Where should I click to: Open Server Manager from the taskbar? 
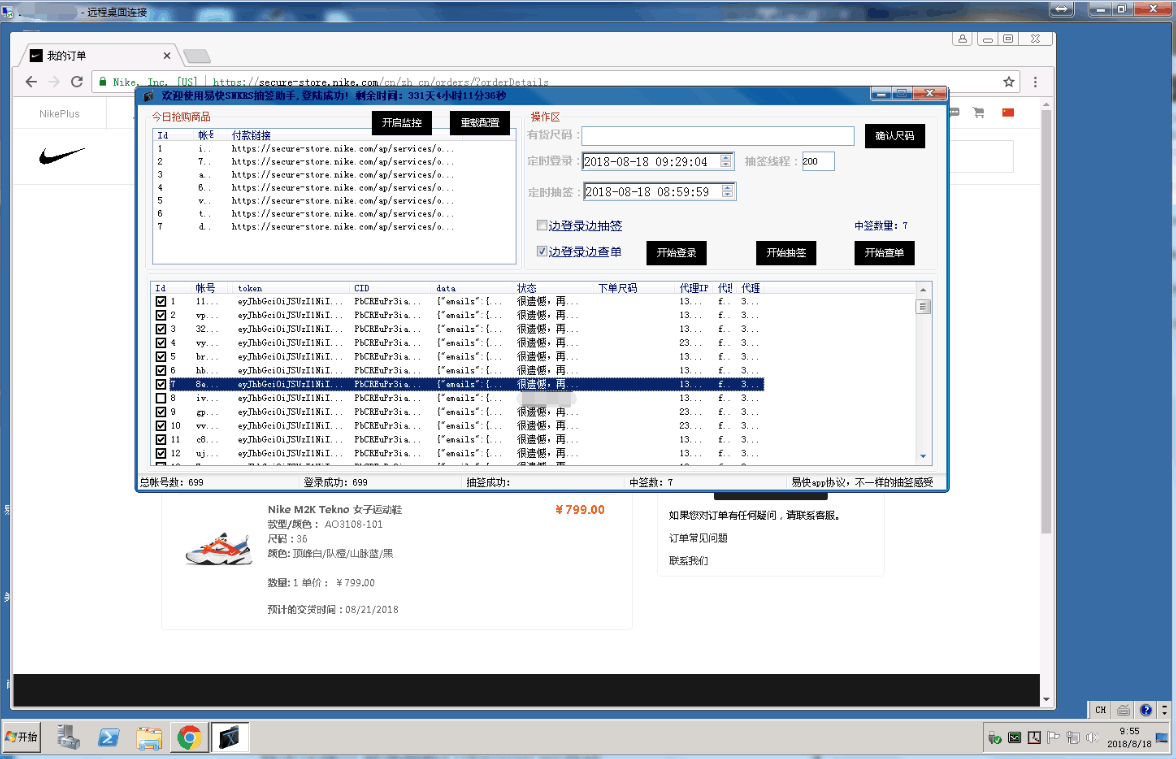click(68, 738)
